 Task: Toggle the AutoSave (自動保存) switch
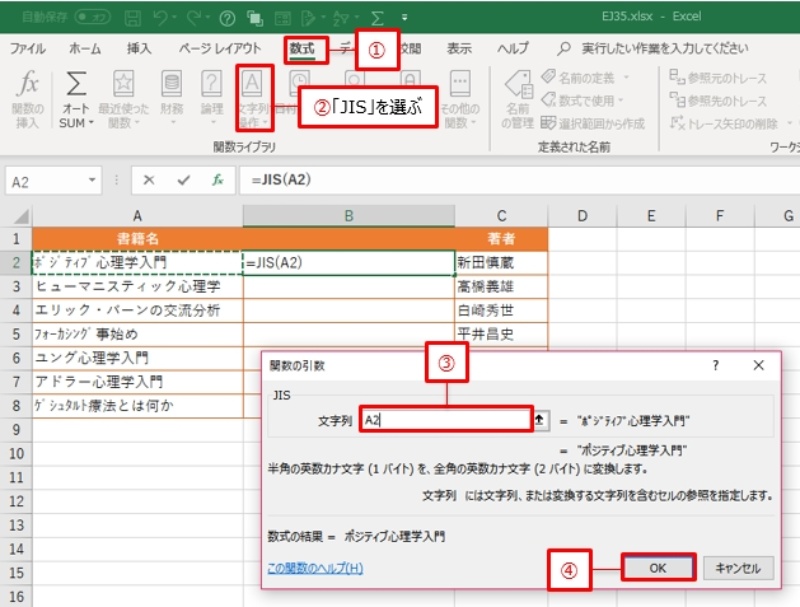92,17
